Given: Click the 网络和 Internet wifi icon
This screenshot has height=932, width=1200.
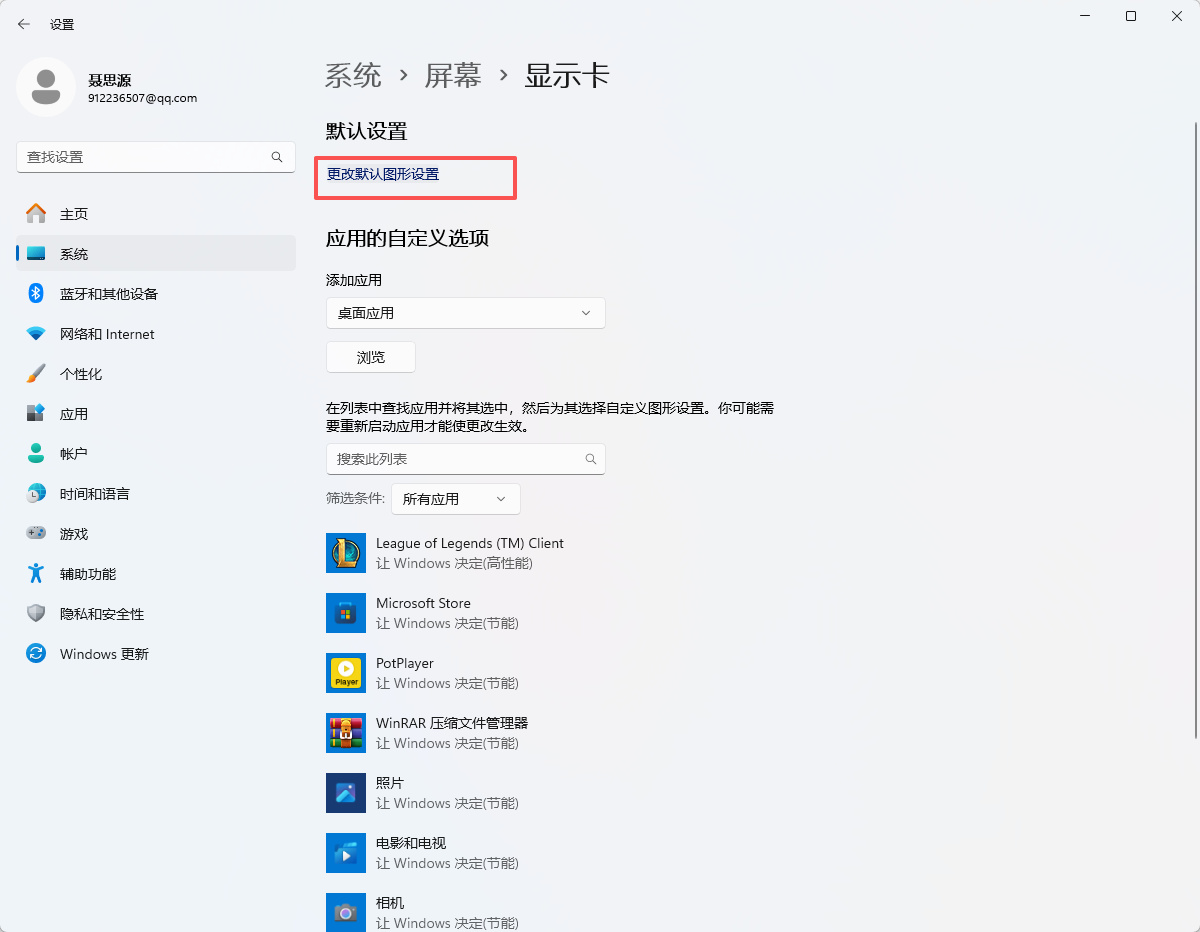Looking at the screenshot, I should [36, 334].
